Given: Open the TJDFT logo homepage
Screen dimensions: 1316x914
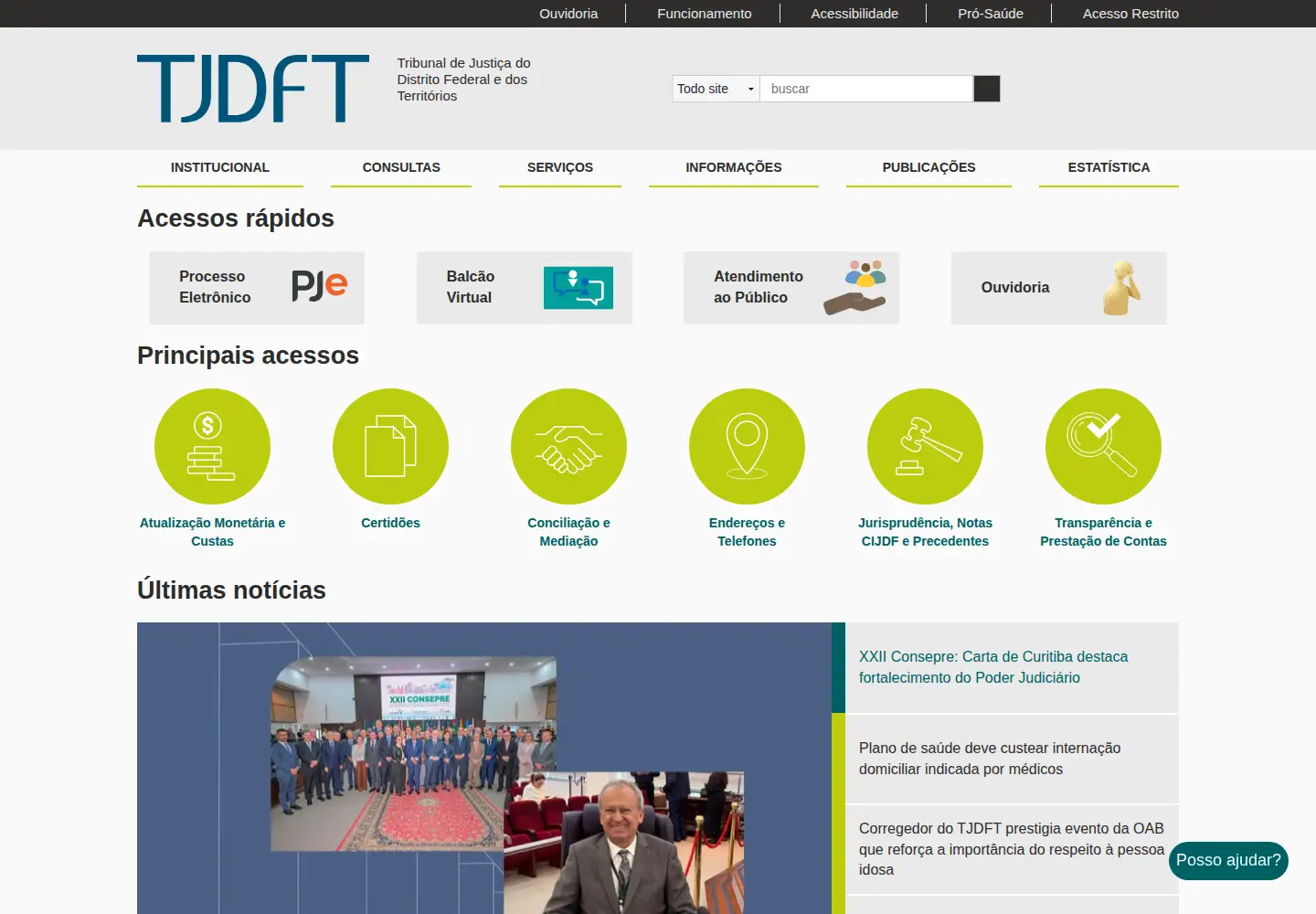Looking at the screenshot, I should (253, 89).
